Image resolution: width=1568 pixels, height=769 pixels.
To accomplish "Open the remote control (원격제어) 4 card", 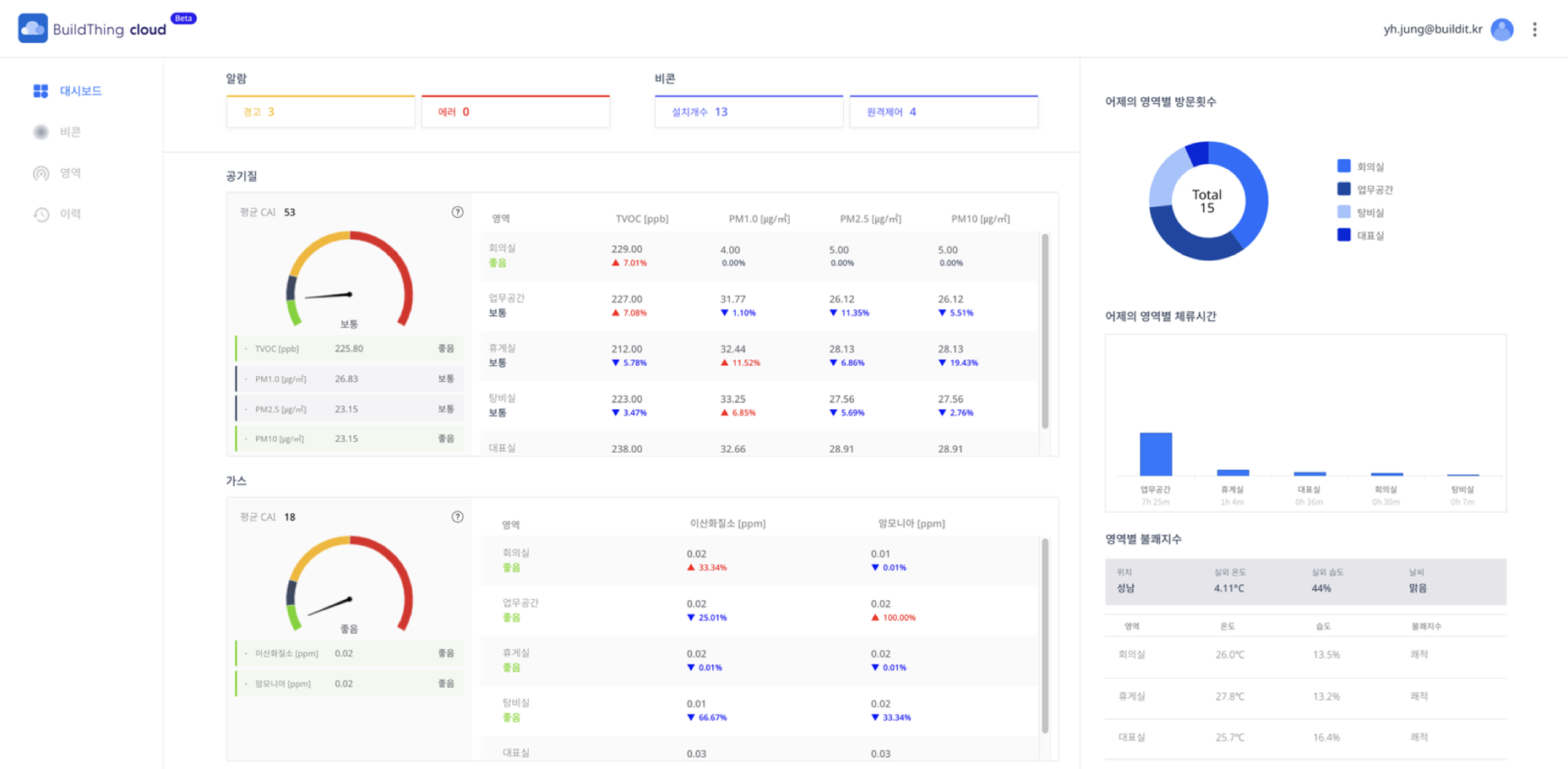I will 944,112.
